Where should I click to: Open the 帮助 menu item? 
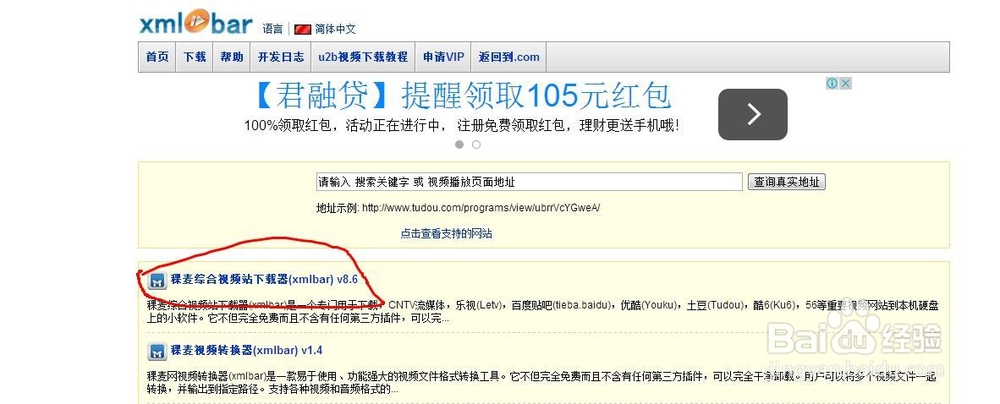pyautogui.click(x=232, y=57)
